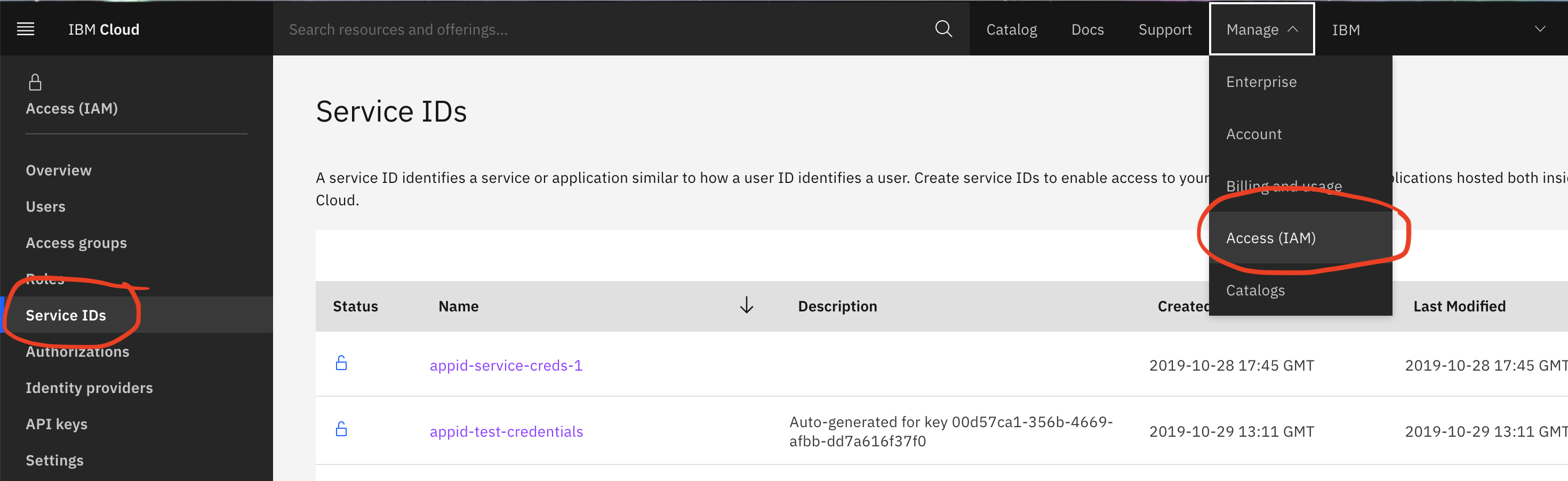The image size is (1568, 481).
Task: Choose Billing and usage in Manage menu
Action: [1300, 186]
